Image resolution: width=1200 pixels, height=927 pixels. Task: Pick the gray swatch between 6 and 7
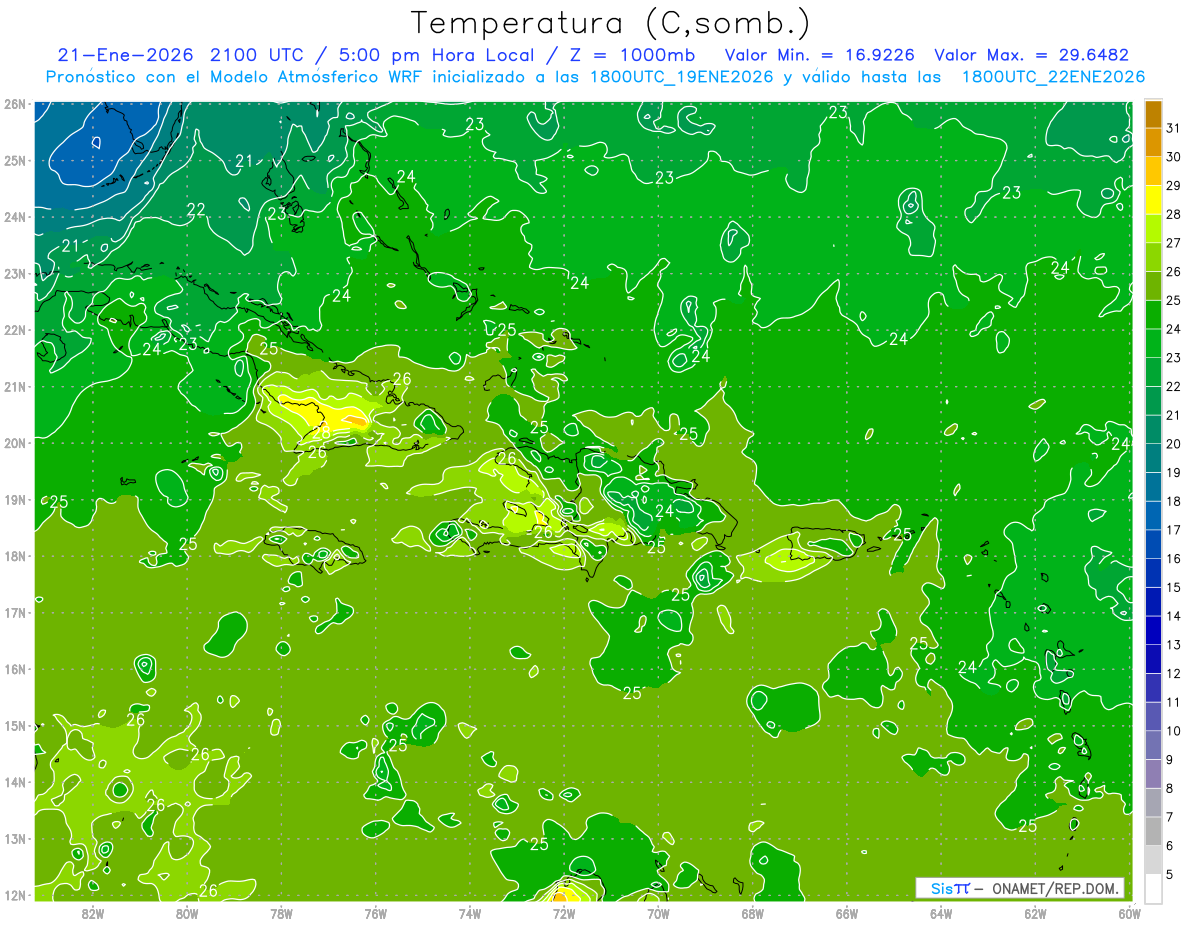pyautogui.click(x=1153, y=831)
